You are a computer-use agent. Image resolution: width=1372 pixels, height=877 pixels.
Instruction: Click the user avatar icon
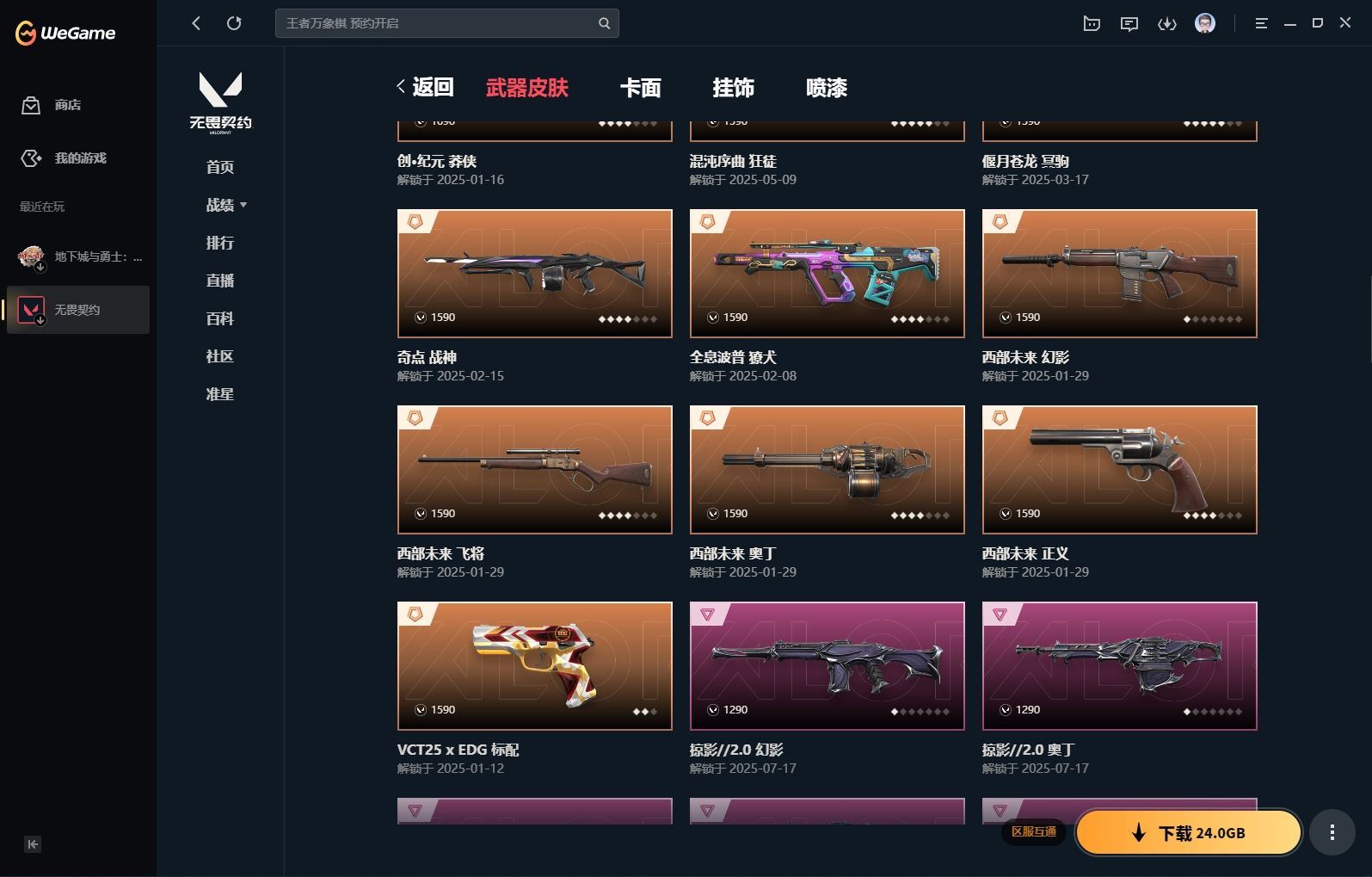[1205, 23]
